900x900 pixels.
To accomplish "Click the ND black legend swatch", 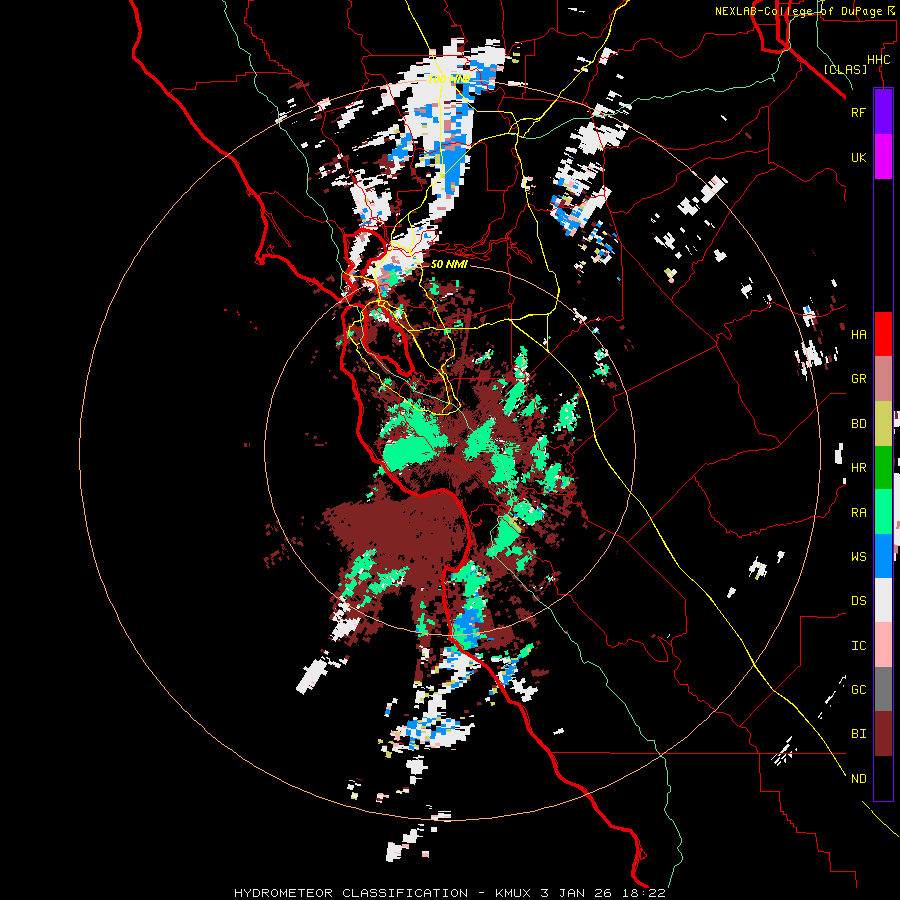I will [x=883, y=778].
